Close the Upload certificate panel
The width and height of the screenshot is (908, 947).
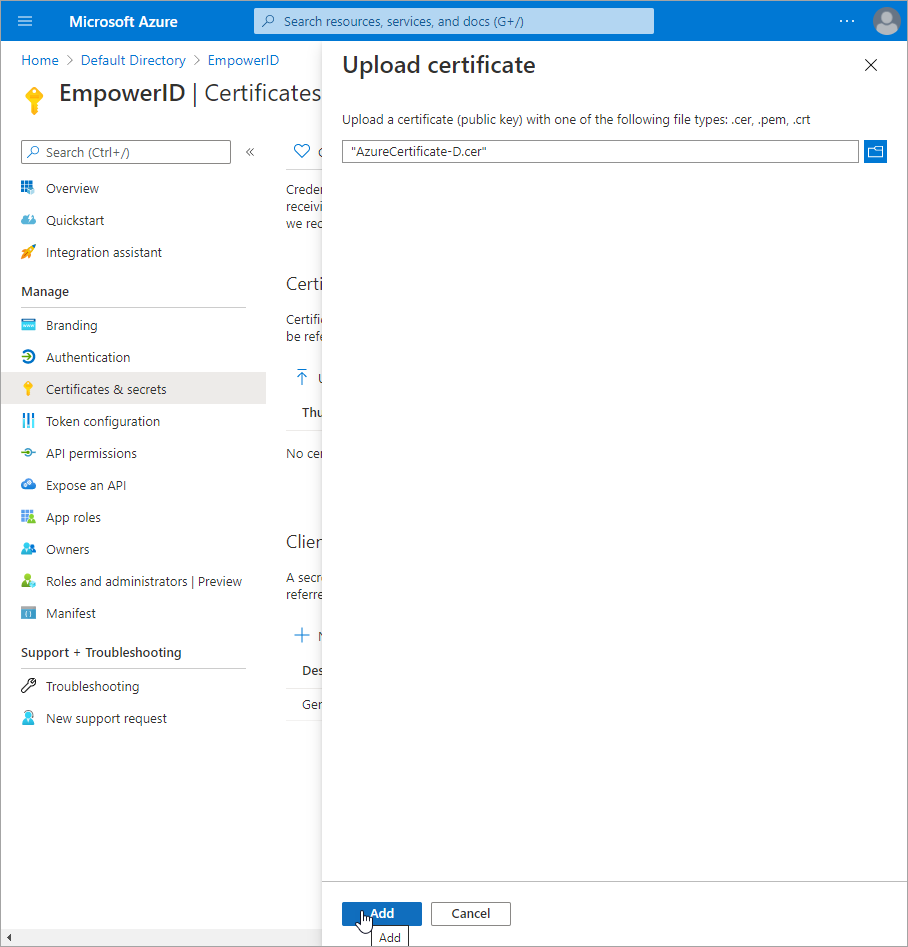coord(870,66)
